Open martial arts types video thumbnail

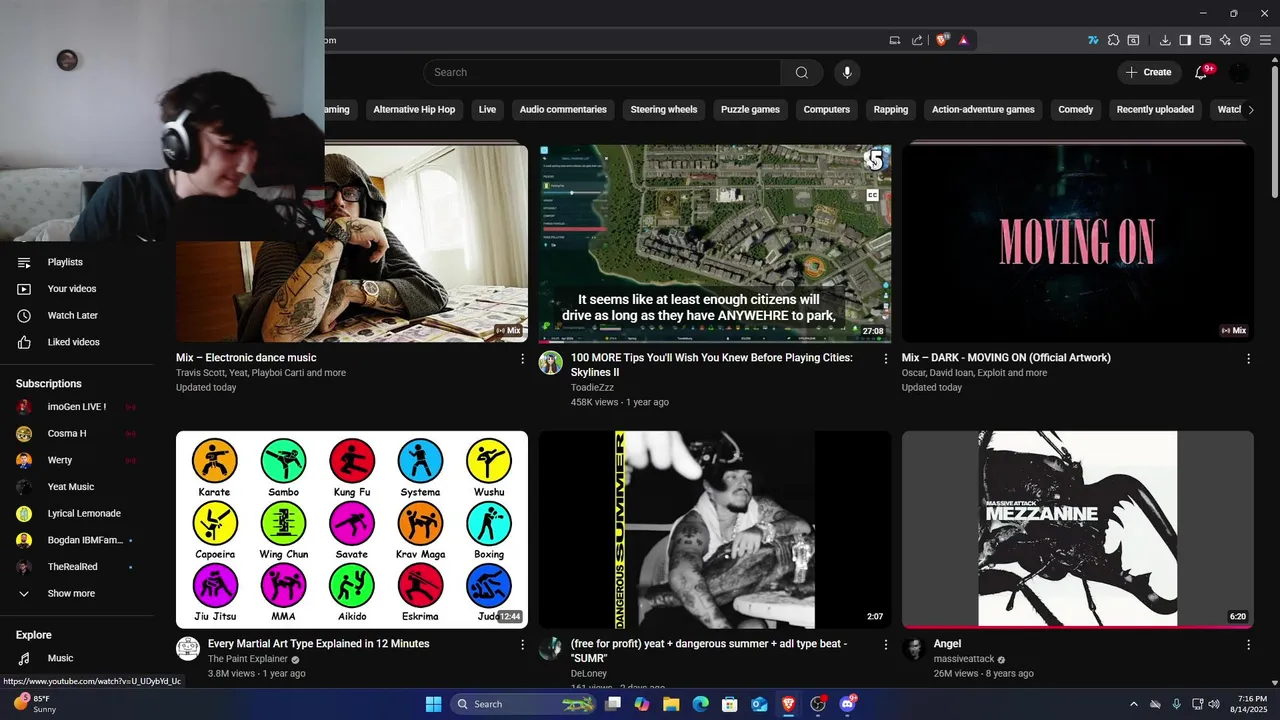(x=352, y=529)
